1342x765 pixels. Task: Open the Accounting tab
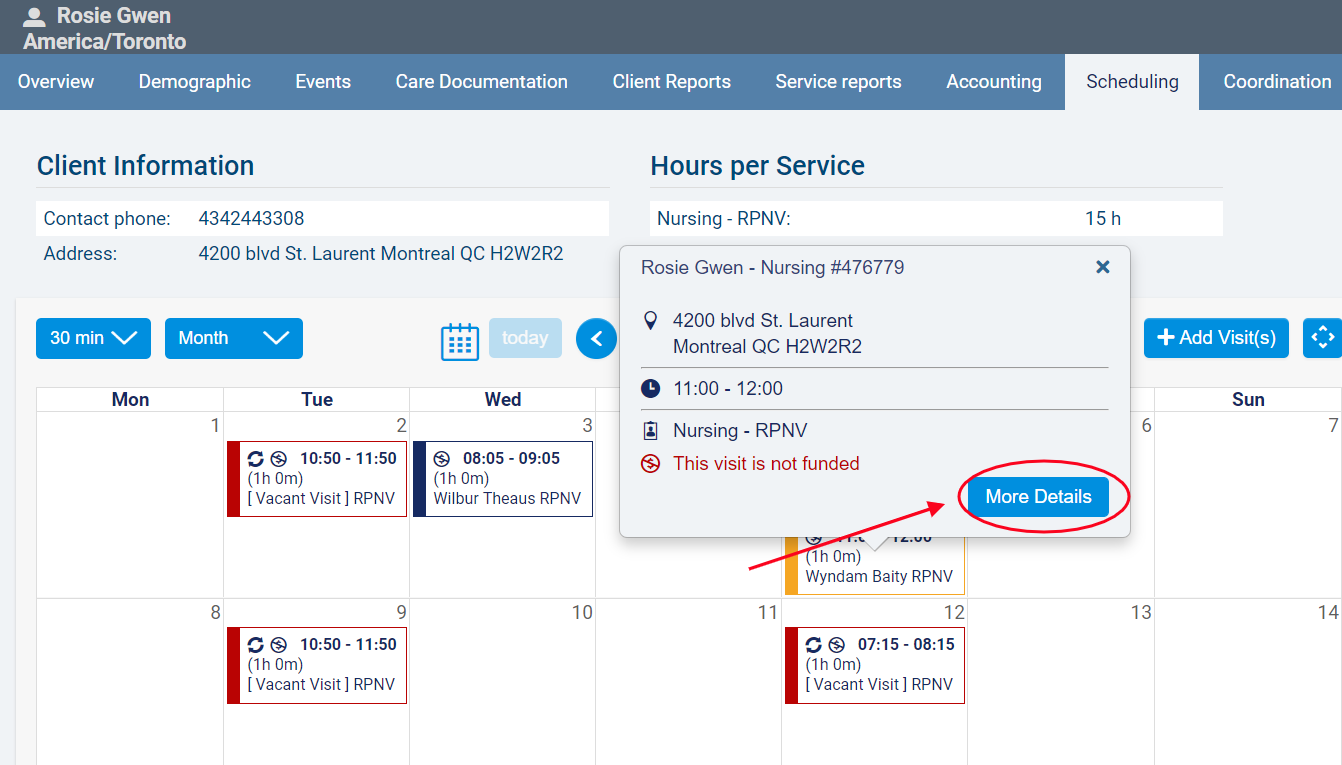point(993,82)
